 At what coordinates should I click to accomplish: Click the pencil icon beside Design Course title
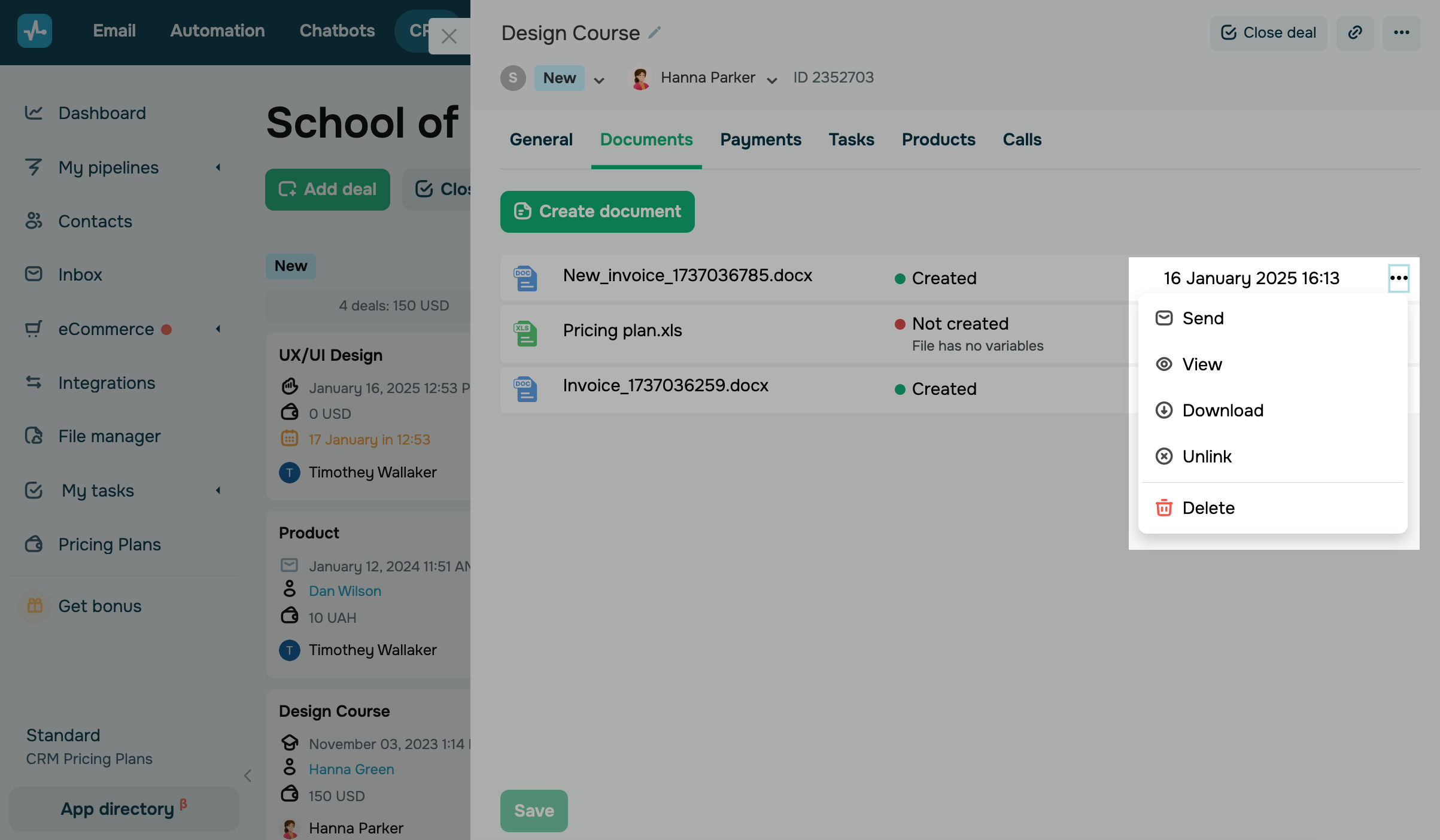[655, 32]
